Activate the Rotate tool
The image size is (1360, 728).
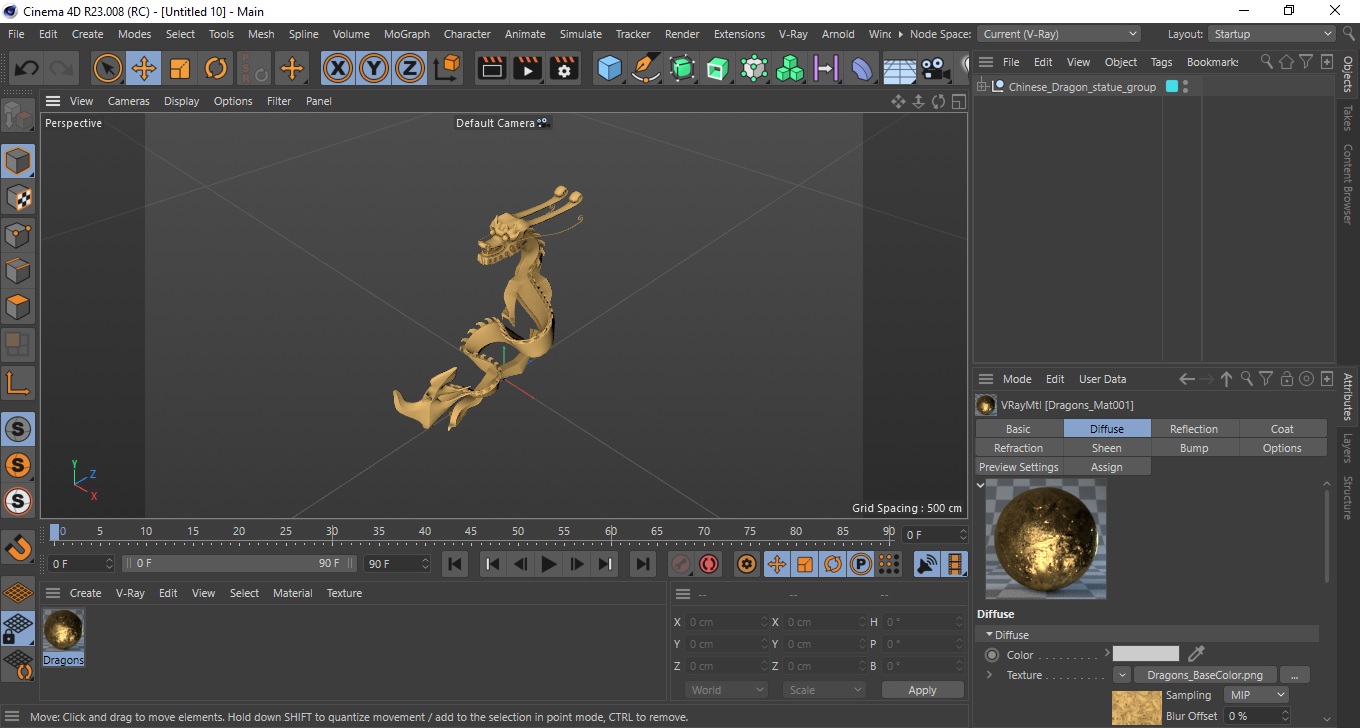[216, 69]
